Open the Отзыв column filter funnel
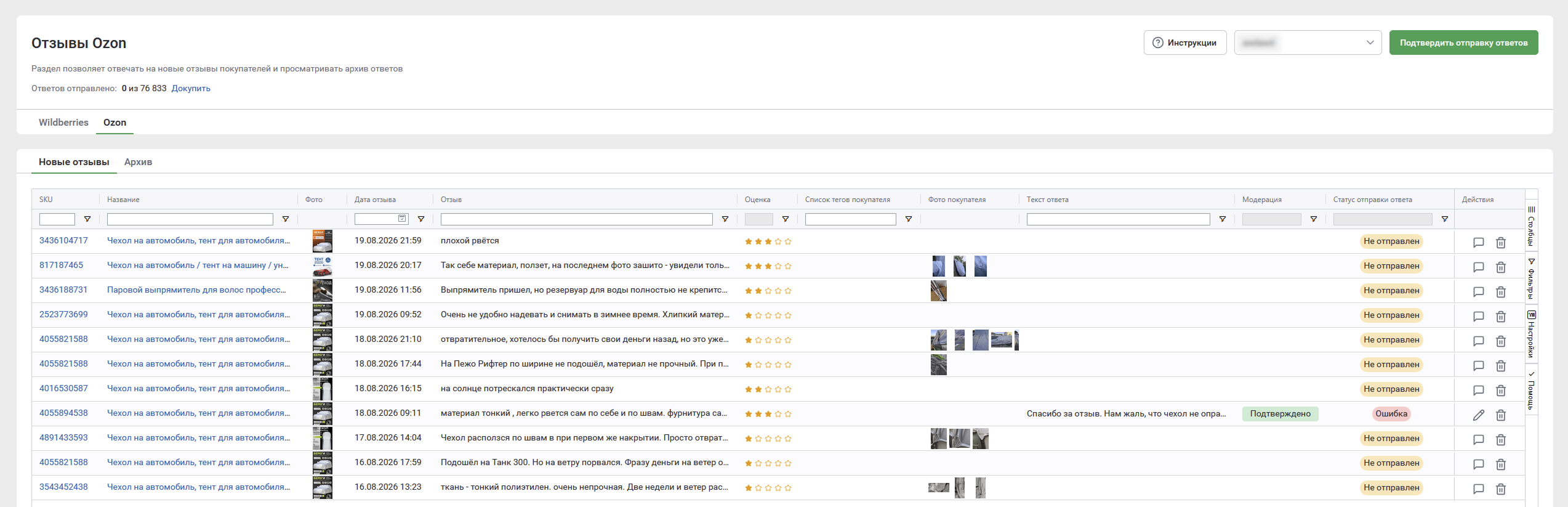 pos(725,219)
